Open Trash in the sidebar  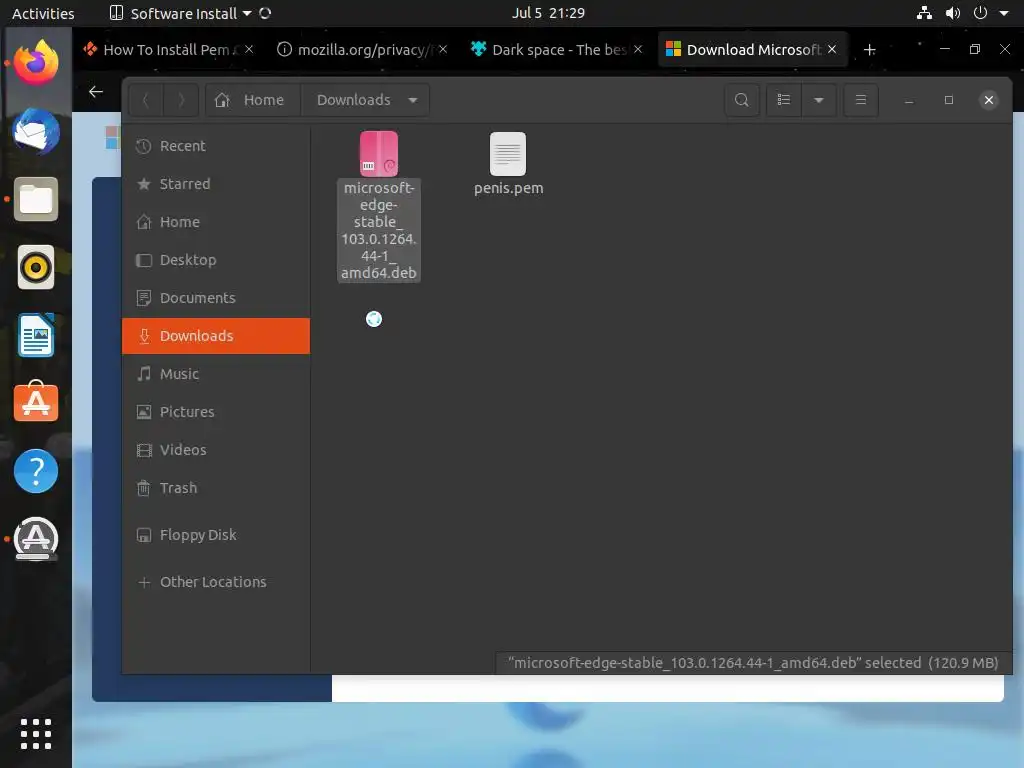click(216, 488)
